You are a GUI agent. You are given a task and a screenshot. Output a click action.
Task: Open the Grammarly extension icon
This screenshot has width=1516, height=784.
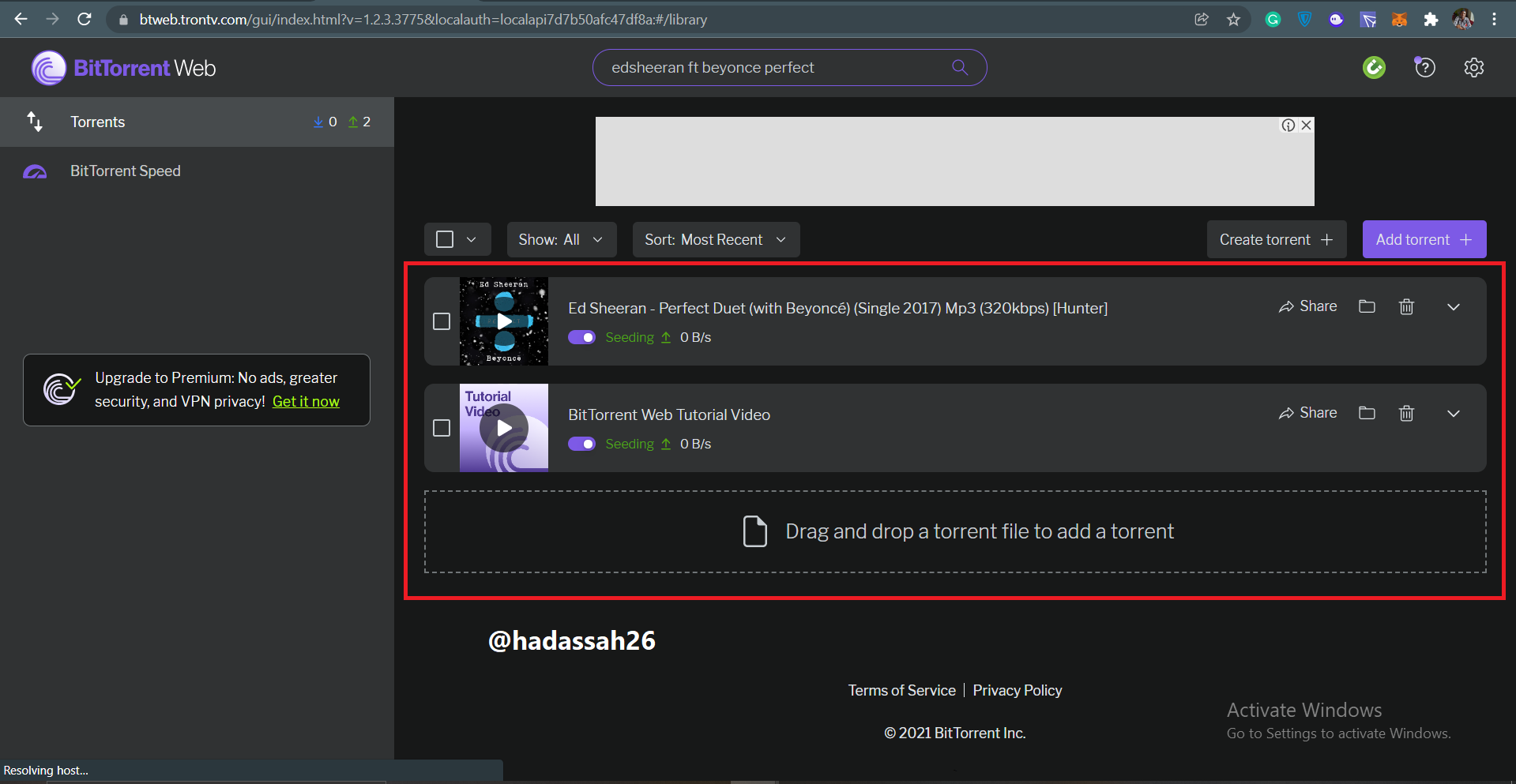pos(1273,20)
